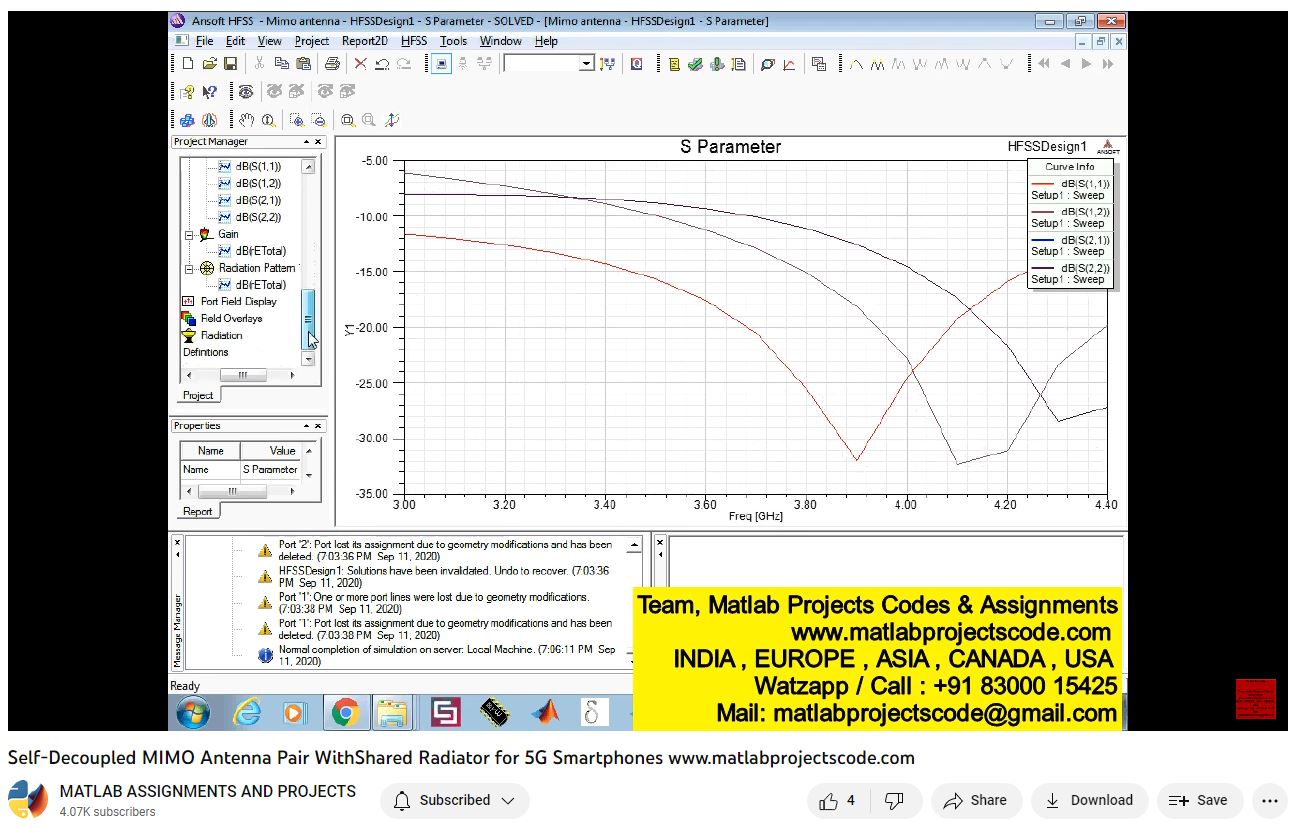
Task: Collapse the Radiation Pattern tree node
Action: point(190,267)
